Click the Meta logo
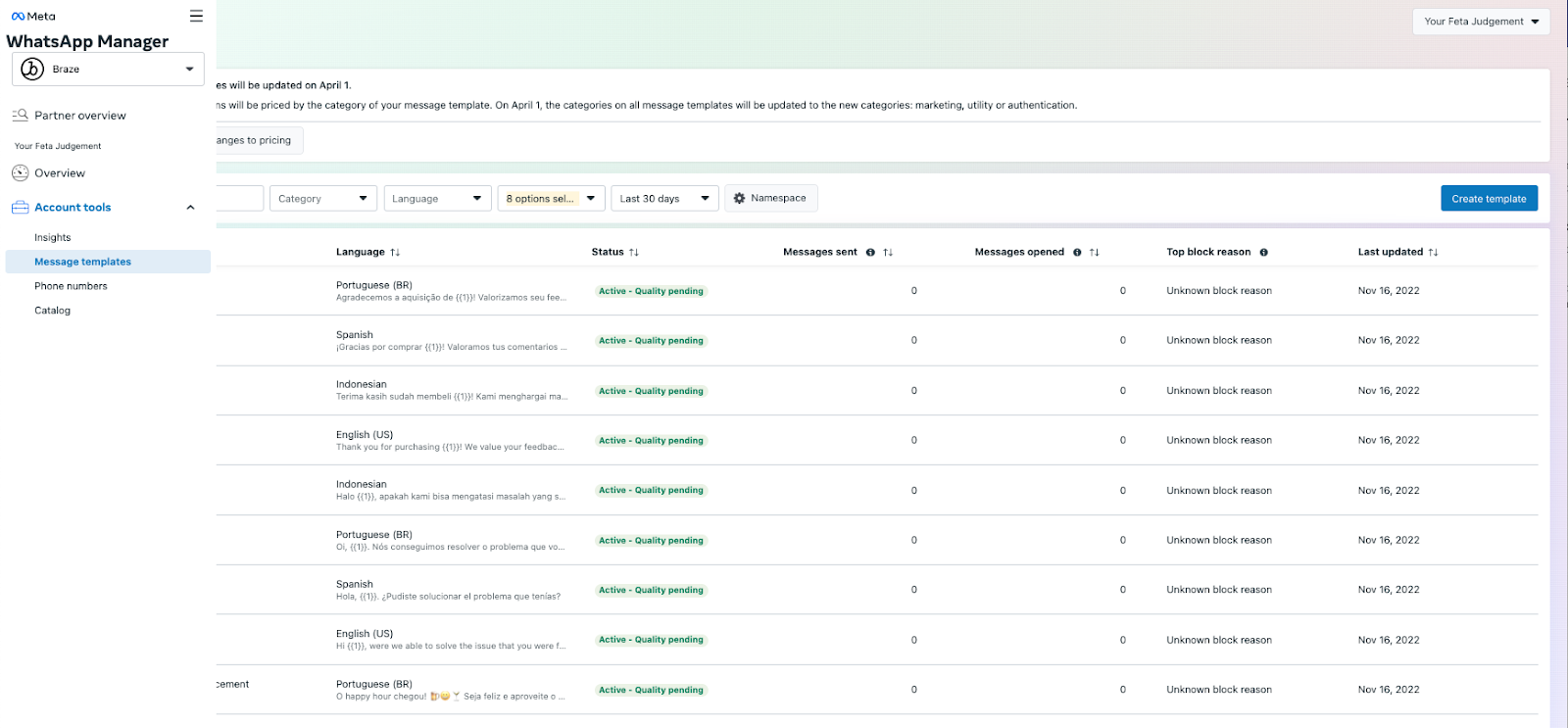 (x=33, y=17)
